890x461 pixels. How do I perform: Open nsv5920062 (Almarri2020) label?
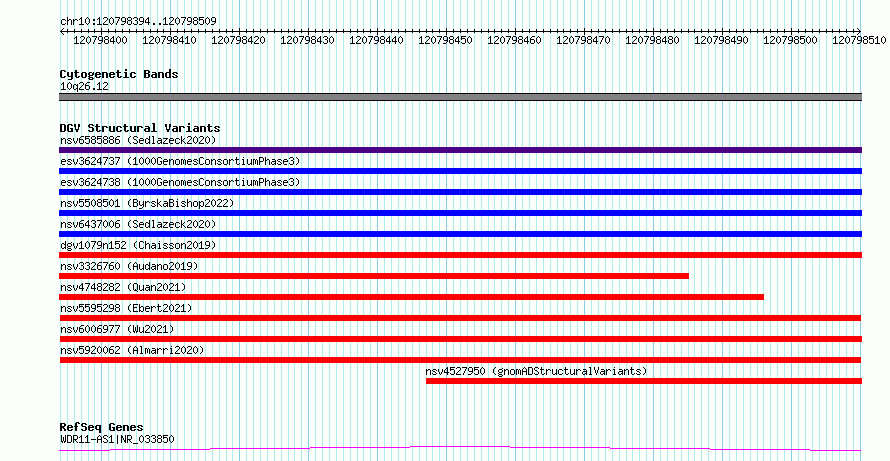[132, 350]
